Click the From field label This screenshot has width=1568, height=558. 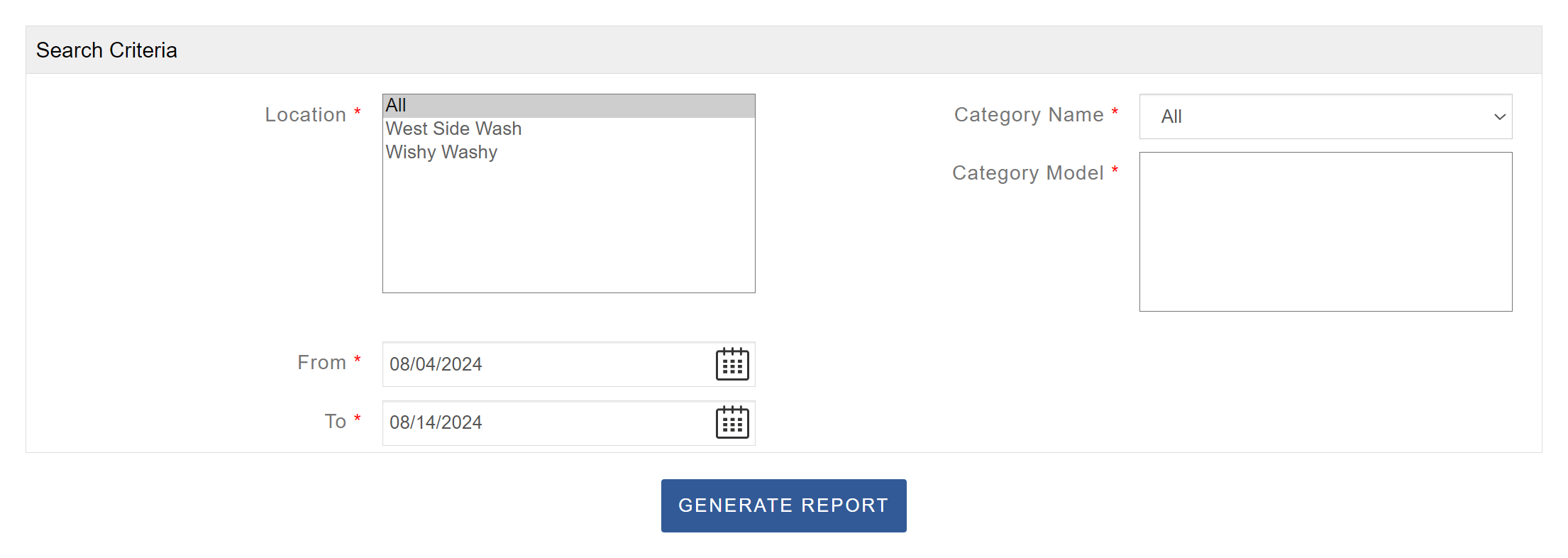point(321,363)
